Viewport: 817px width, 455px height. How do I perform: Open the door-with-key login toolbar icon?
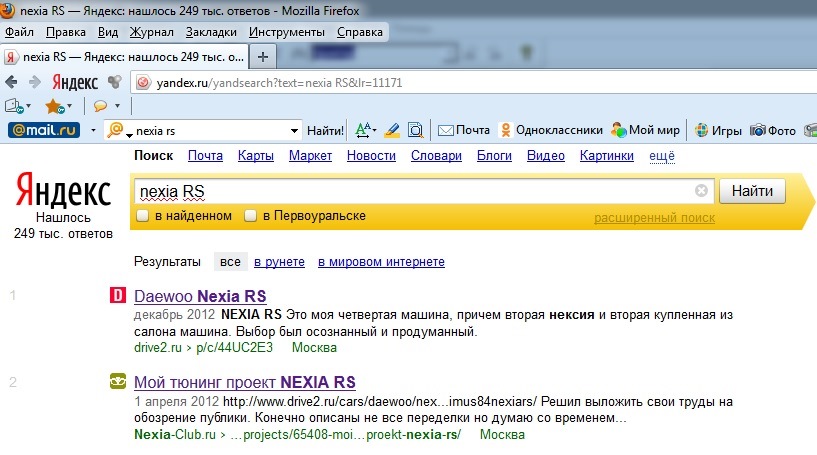[14, 106]
